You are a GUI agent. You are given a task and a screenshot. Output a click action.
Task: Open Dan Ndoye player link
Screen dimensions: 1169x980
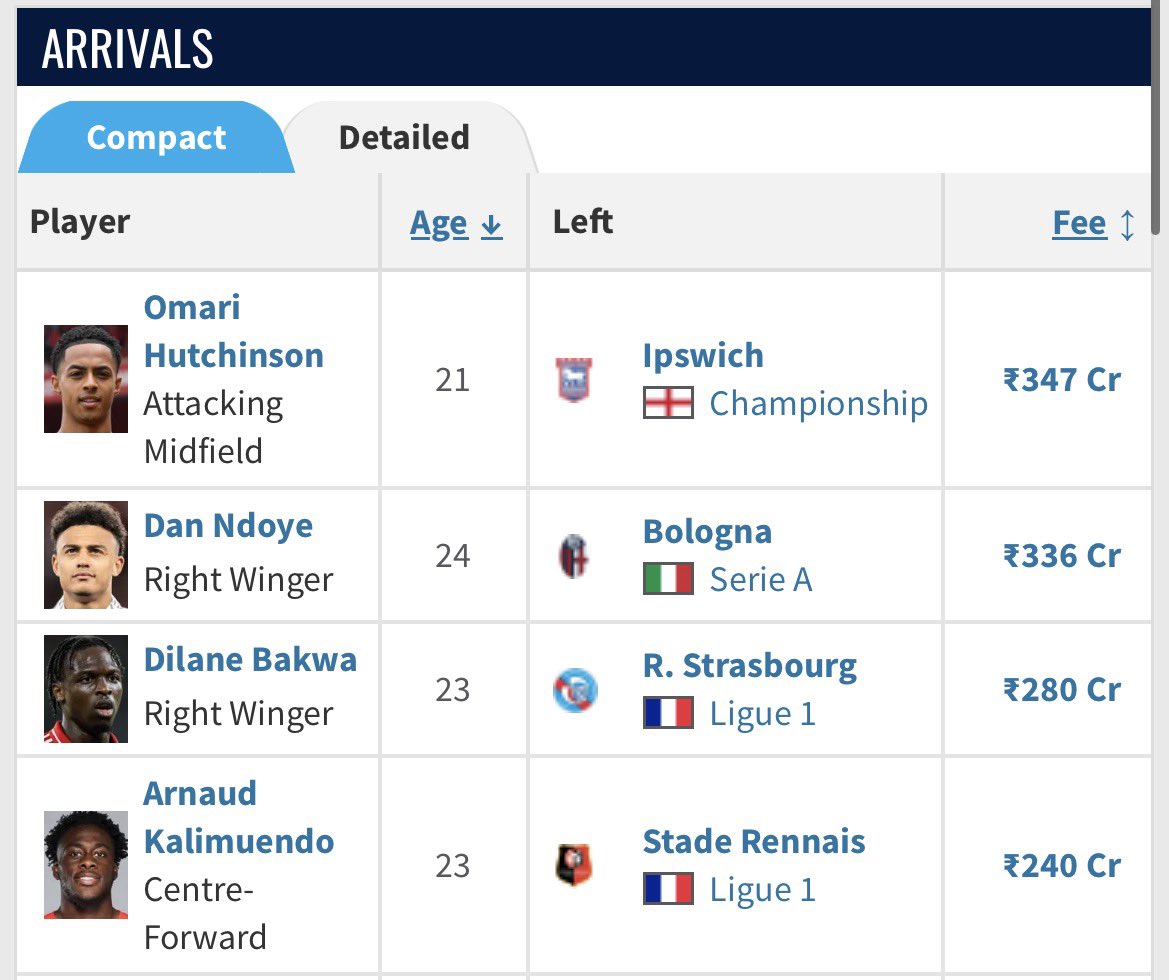point(228,526)
